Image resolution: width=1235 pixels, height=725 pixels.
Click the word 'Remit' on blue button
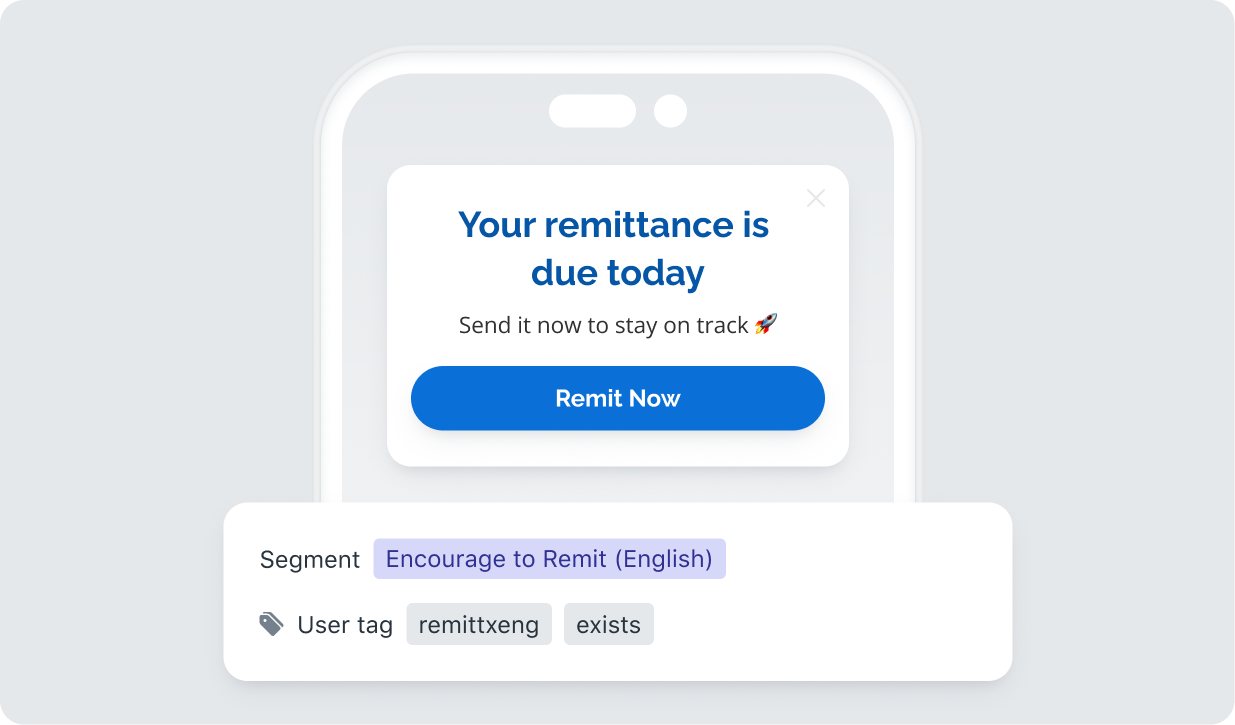tap(589, 398)
